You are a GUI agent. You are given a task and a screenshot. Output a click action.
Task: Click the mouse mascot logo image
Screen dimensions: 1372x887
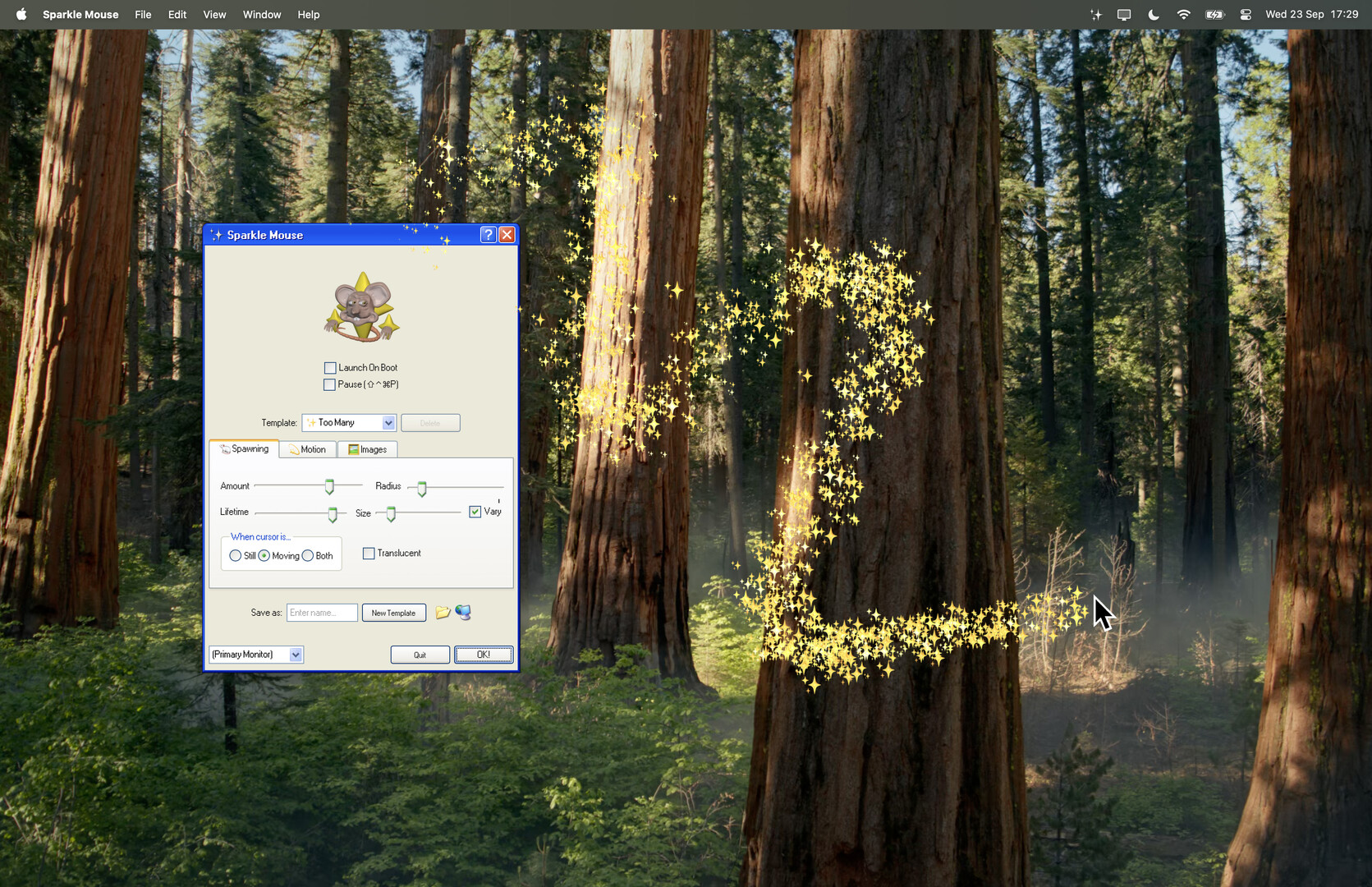pos(362,307)
